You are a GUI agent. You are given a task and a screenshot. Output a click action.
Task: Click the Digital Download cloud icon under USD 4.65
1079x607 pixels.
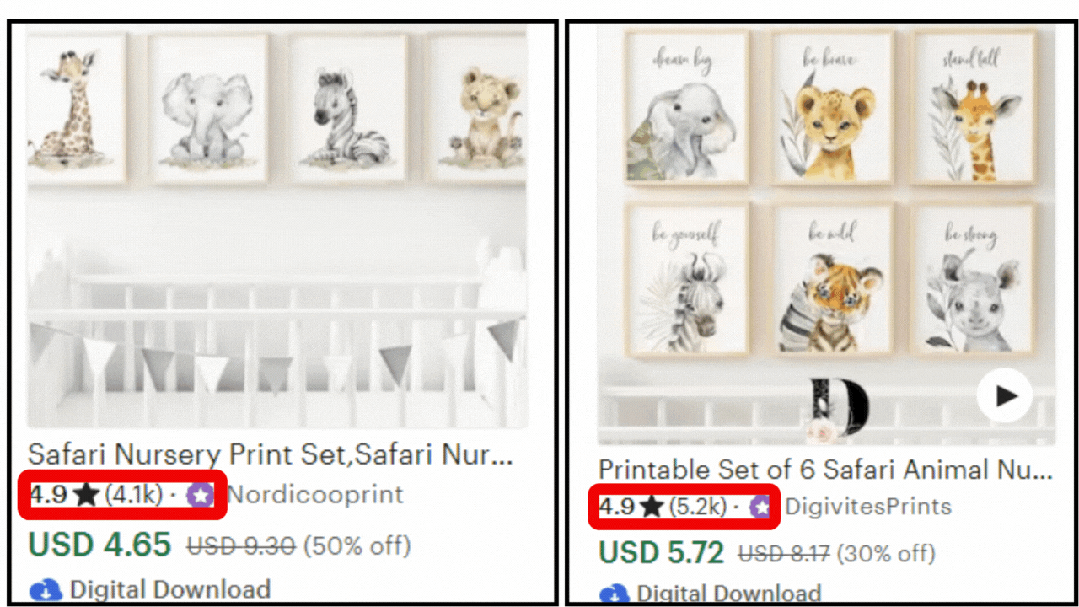pyautogui.click(x=45, y=590)
